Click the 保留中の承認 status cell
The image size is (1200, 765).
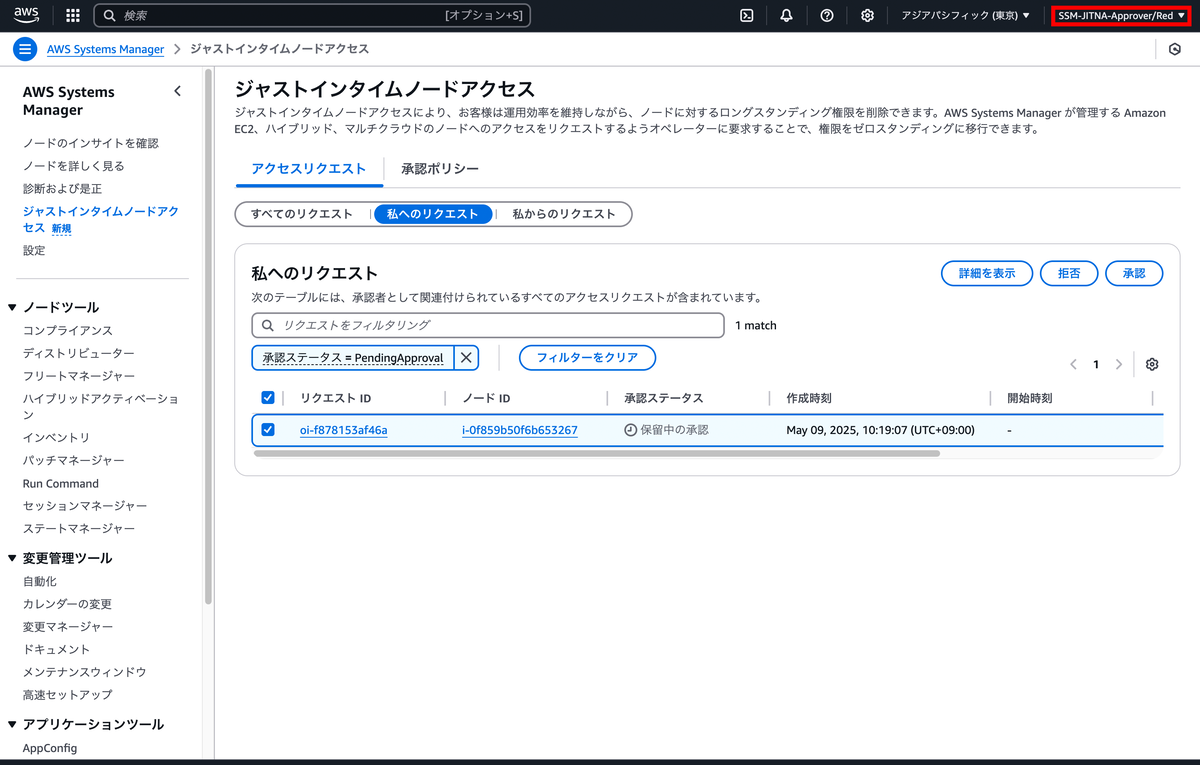point(666,430)
